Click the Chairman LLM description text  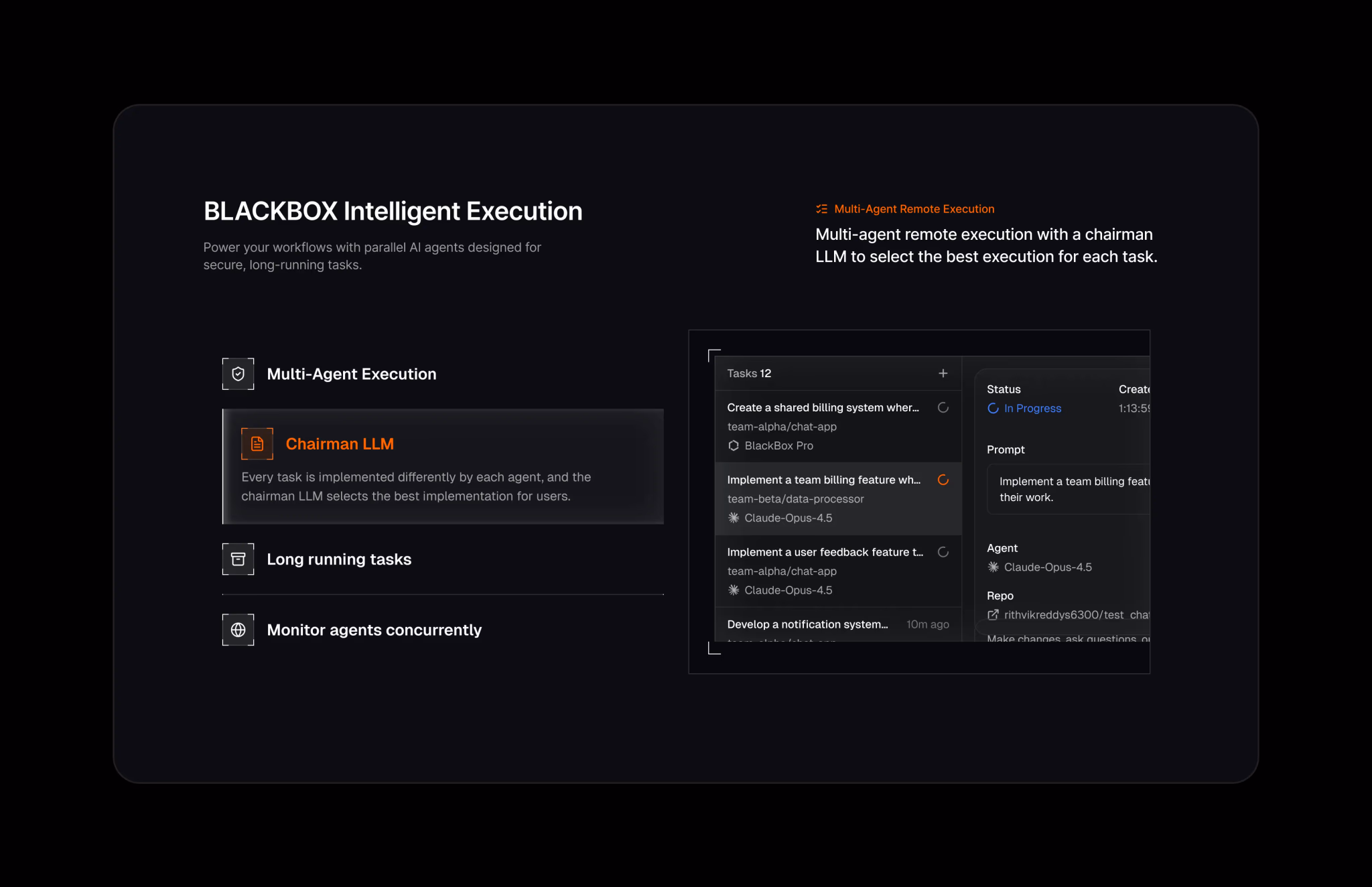pyautogui.click(x=416, y=486)
